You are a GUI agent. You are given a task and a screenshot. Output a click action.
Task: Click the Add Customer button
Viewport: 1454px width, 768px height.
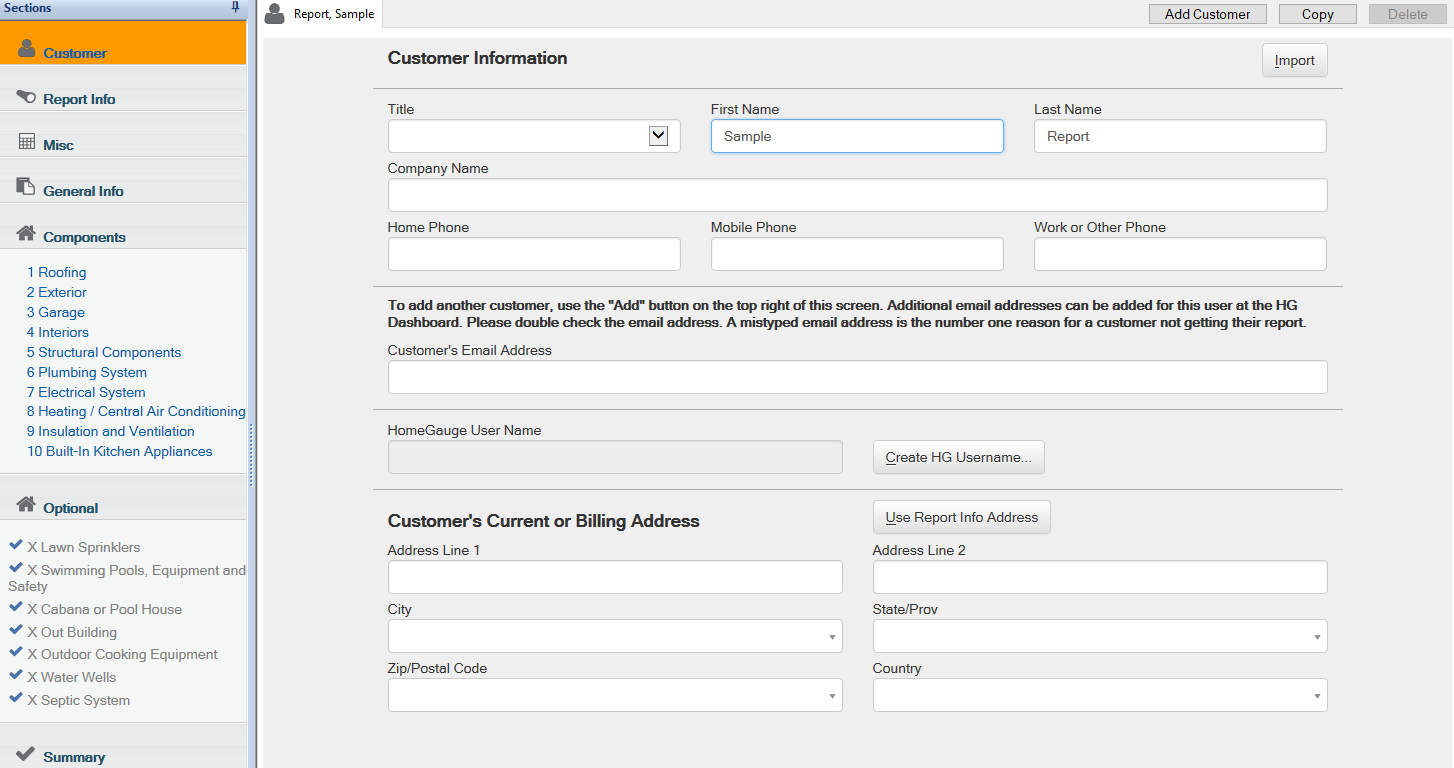tap(1207, 14)
